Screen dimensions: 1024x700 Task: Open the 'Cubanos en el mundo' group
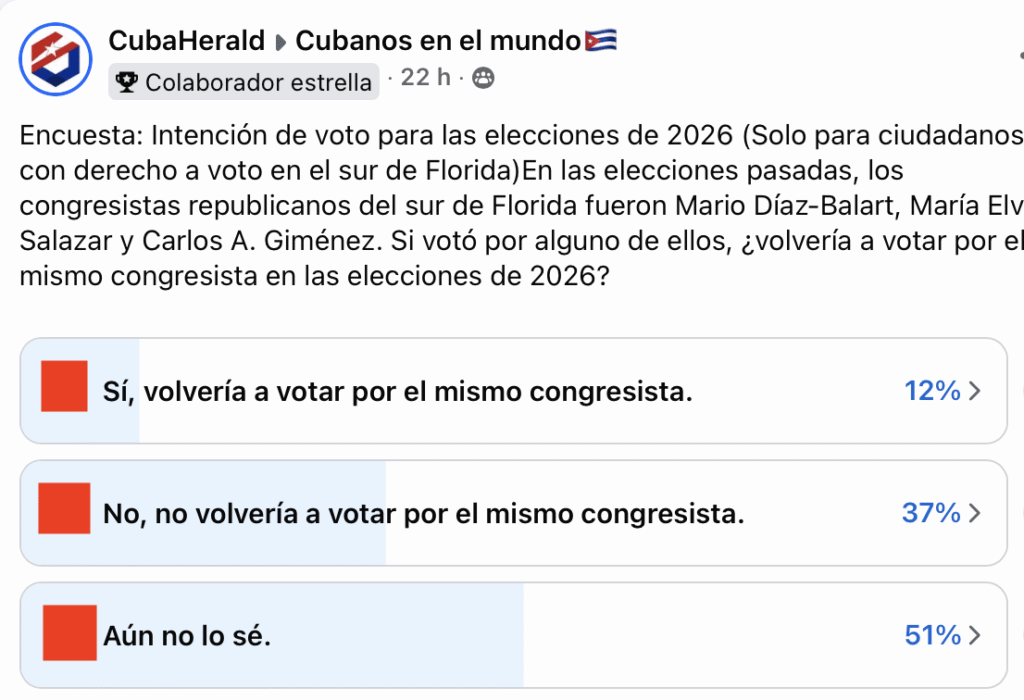click(440, 40)
